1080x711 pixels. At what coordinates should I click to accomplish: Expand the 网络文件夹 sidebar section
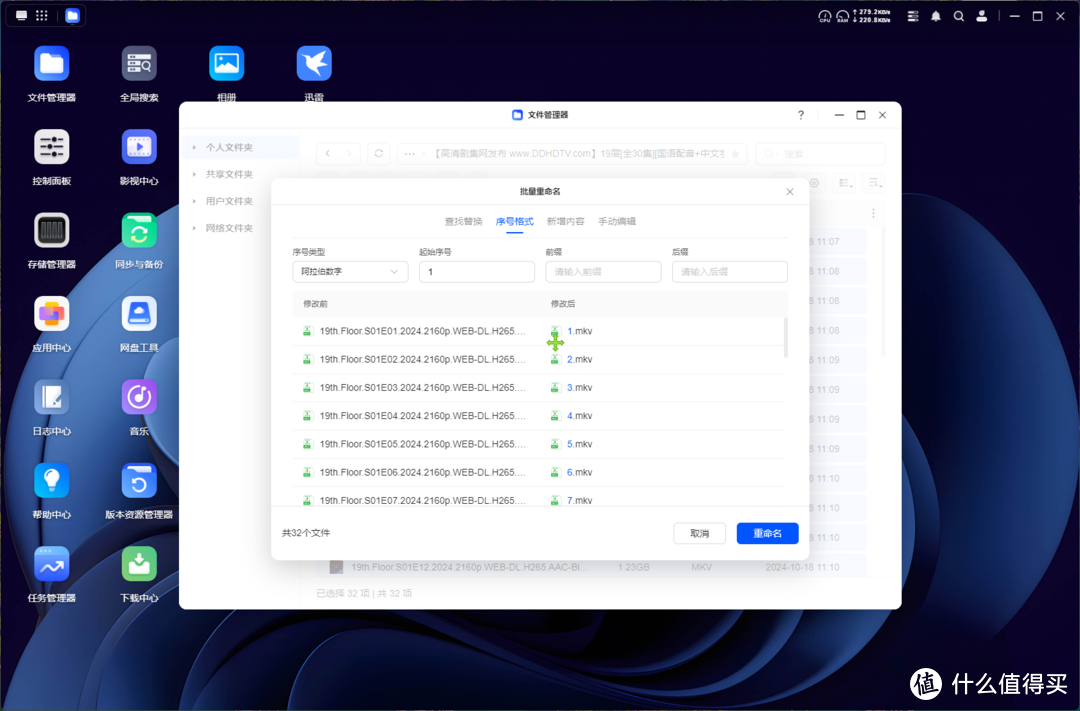232,228
